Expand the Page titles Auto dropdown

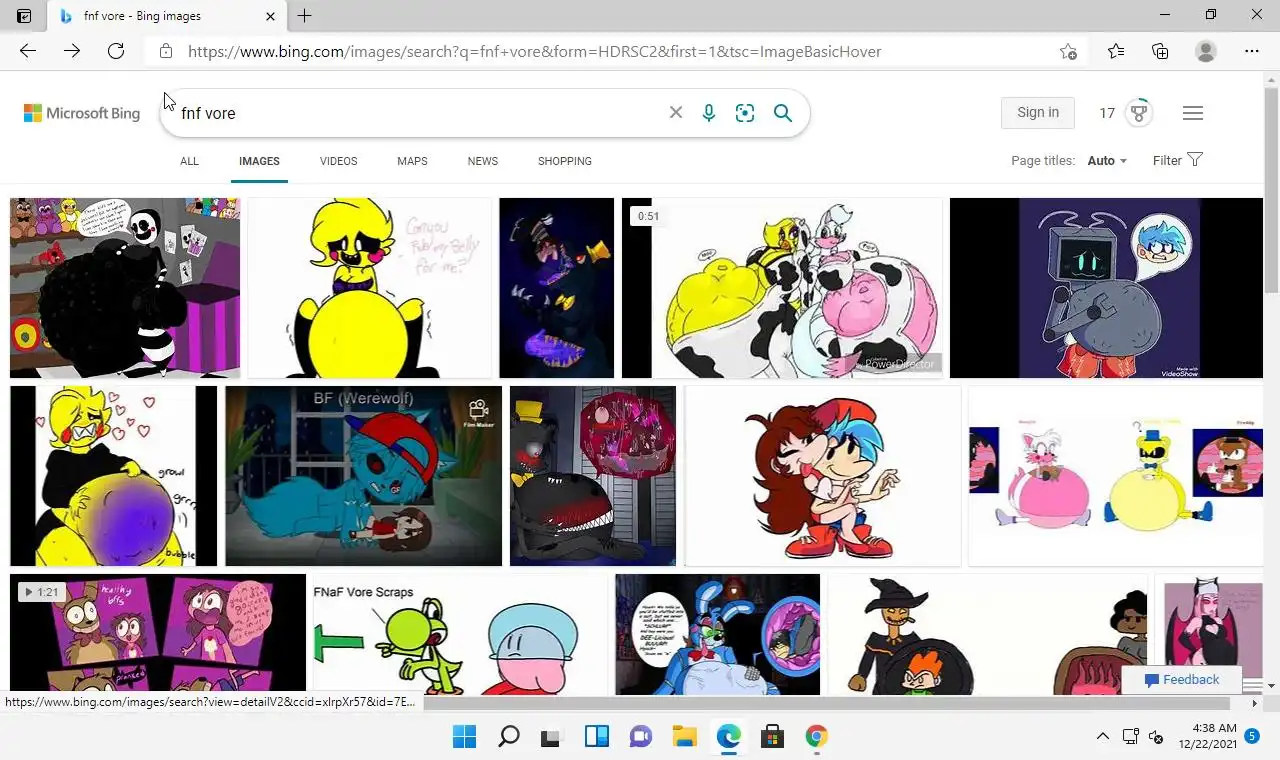pos(1107,161)
